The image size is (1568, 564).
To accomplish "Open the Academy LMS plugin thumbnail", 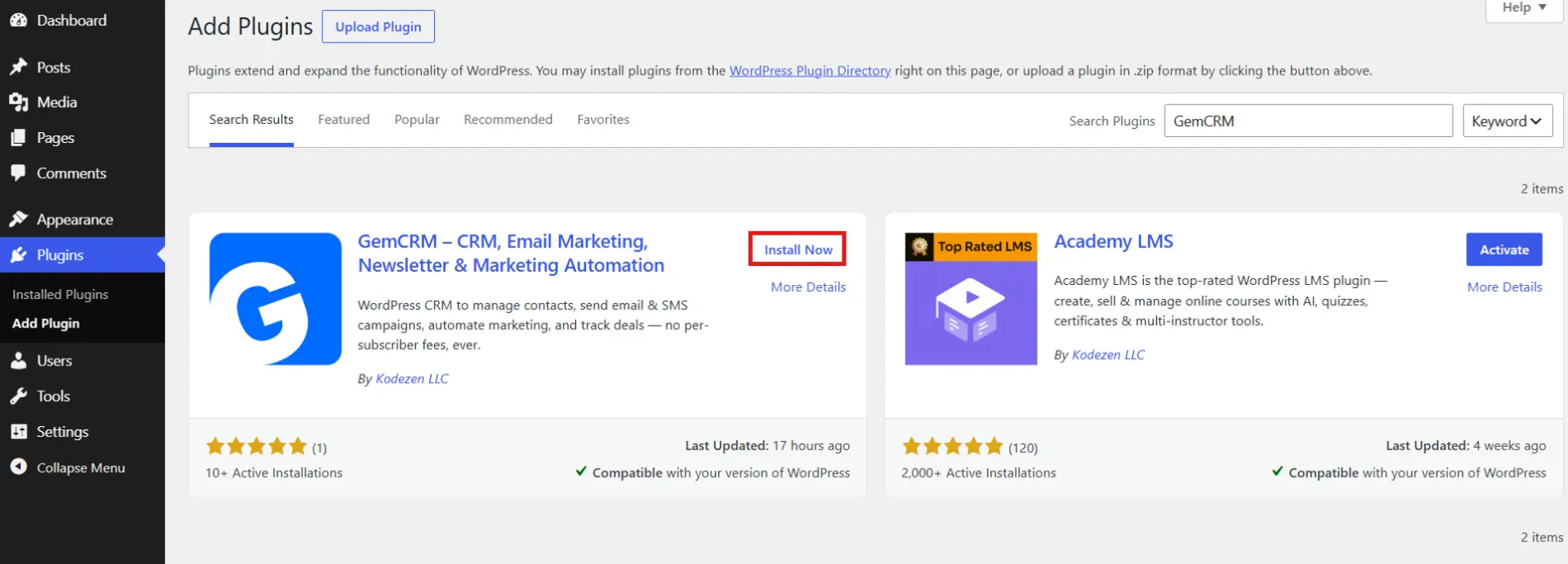I will coord(971,298).
